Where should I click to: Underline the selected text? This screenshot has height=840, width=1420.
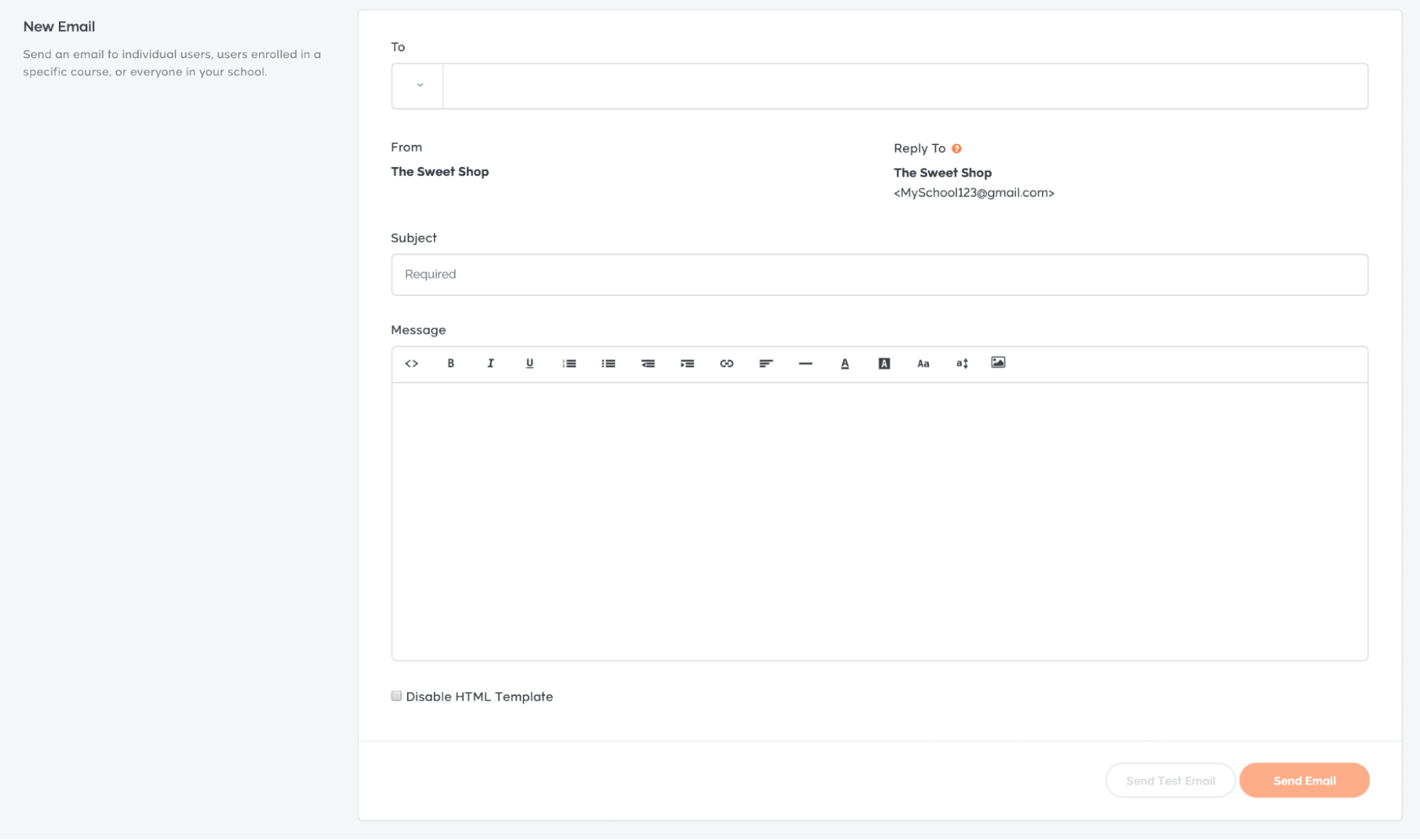[529, 364]
